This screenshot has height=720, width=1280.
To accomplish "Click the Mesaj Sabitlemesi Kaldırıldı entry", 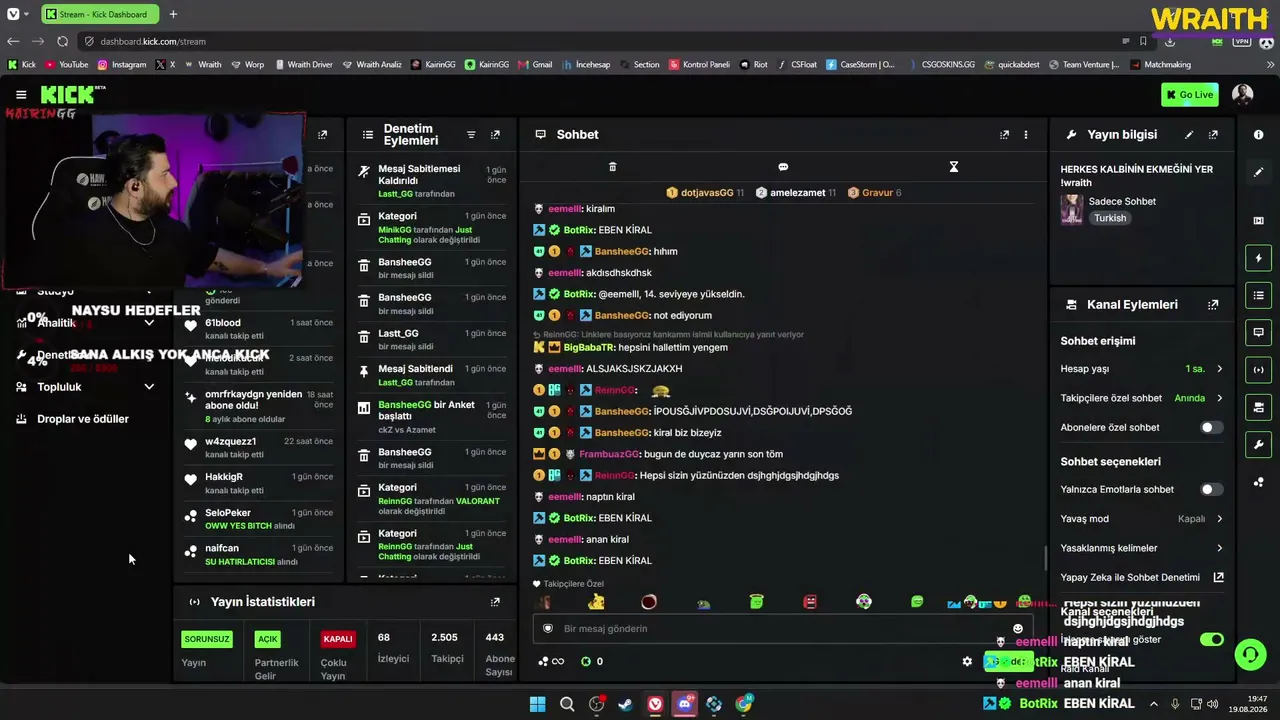I will [432, 180].
